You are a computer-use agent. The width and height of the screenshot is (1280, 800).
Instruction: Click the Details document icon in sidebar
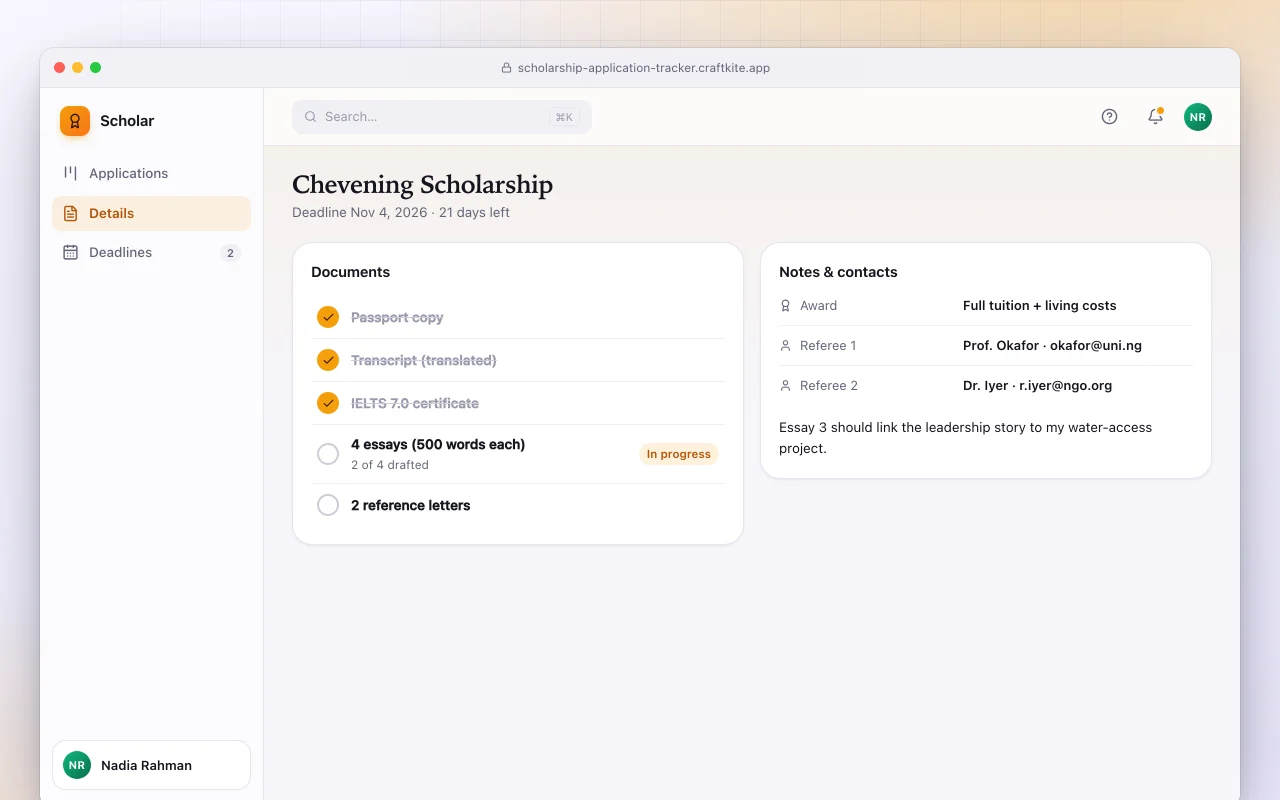coord(70,213)
